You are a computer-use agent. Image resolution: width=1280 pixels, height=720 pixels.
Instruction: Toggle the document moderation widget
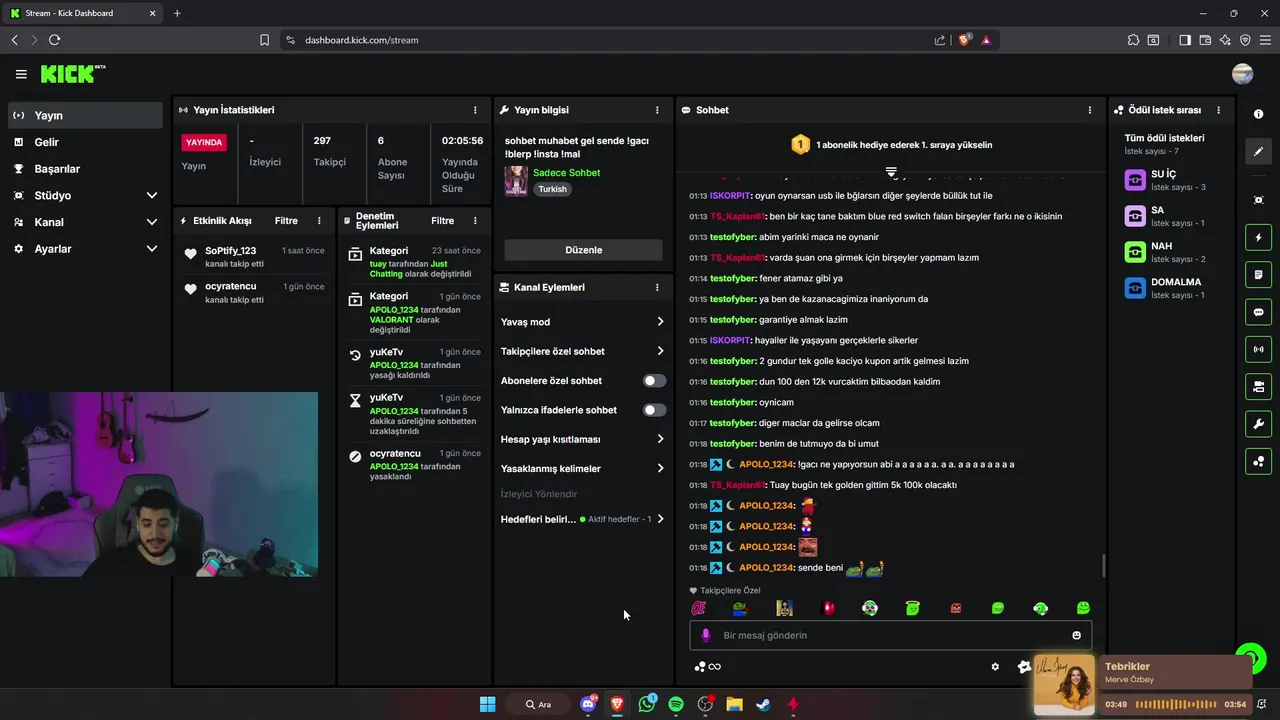[x=1259, y=275]
